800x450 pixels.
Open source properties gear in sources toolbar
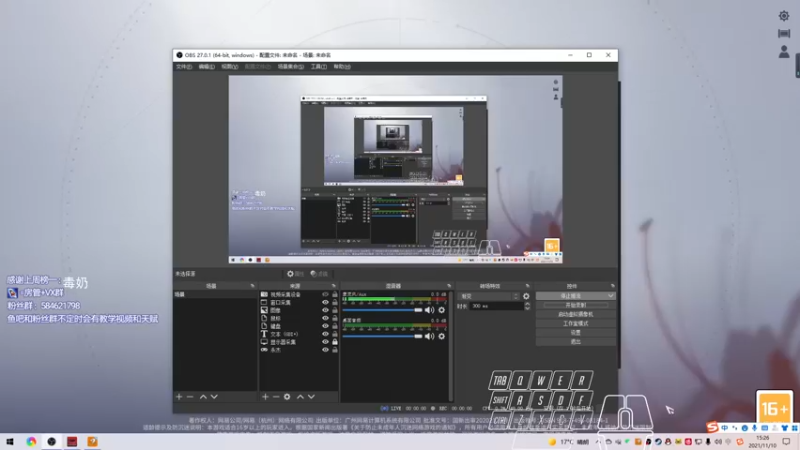click(287, 396)
